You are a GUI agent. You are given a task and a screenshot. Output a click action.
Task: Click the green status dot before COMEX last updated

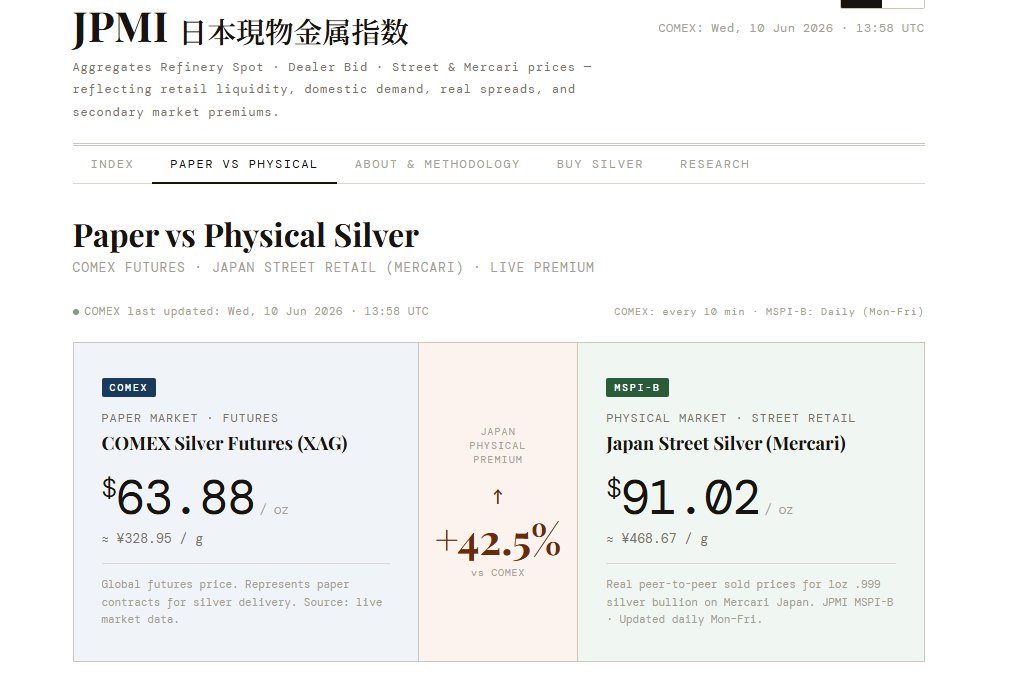(76, 312)
